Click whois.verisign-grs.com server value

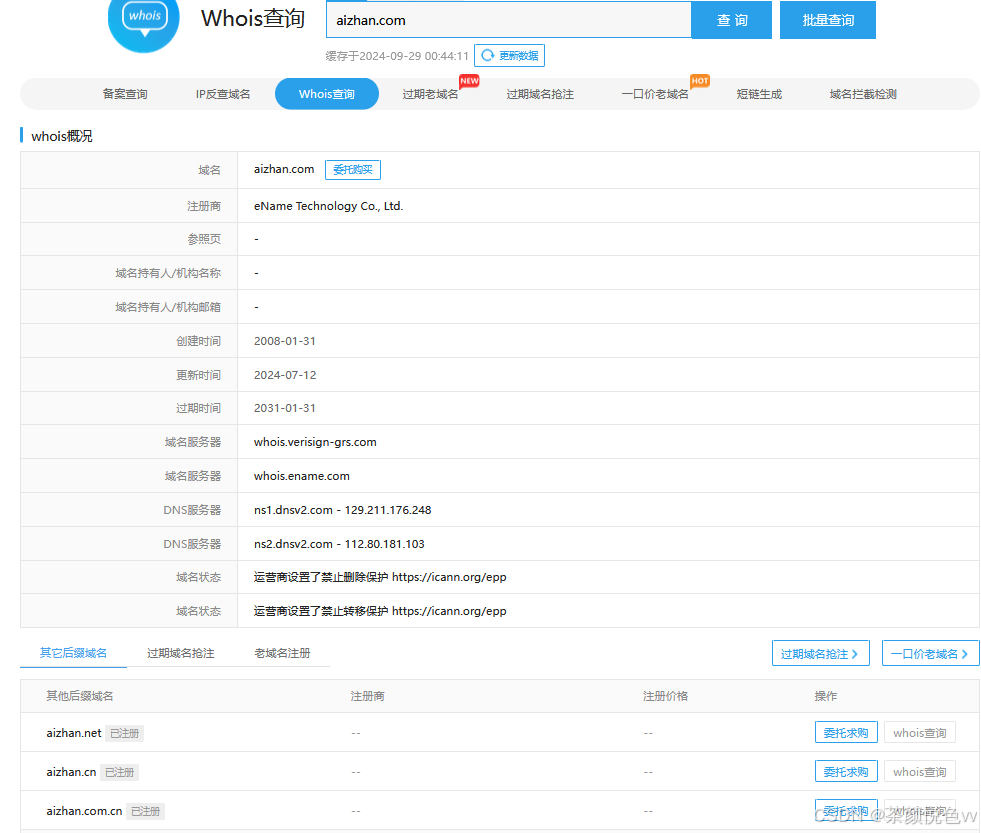315,442
